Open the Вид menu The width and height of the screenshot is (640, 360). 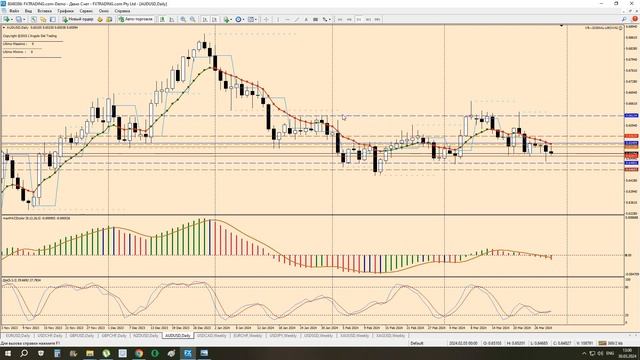coord(28,11)
